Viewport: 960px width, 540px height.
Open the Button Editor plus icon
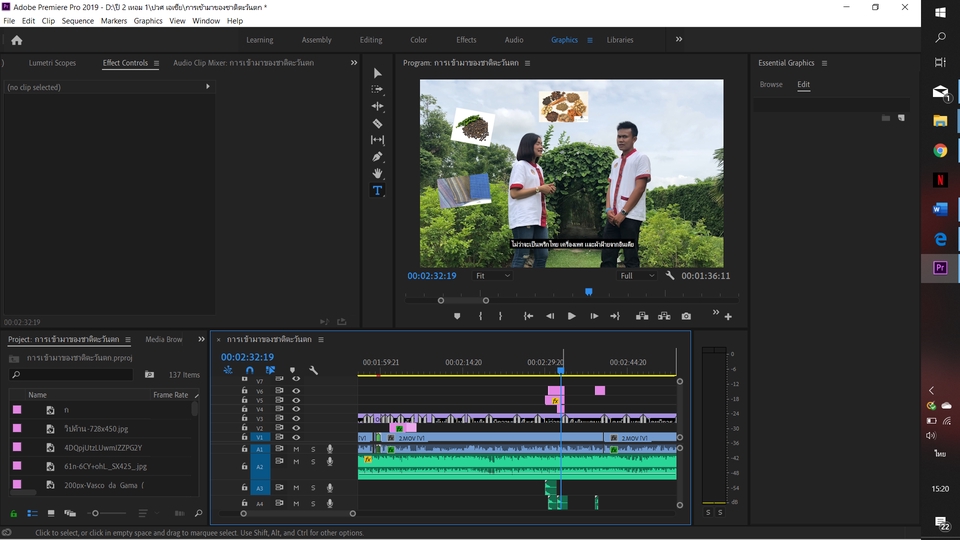[x=728, y=317]
